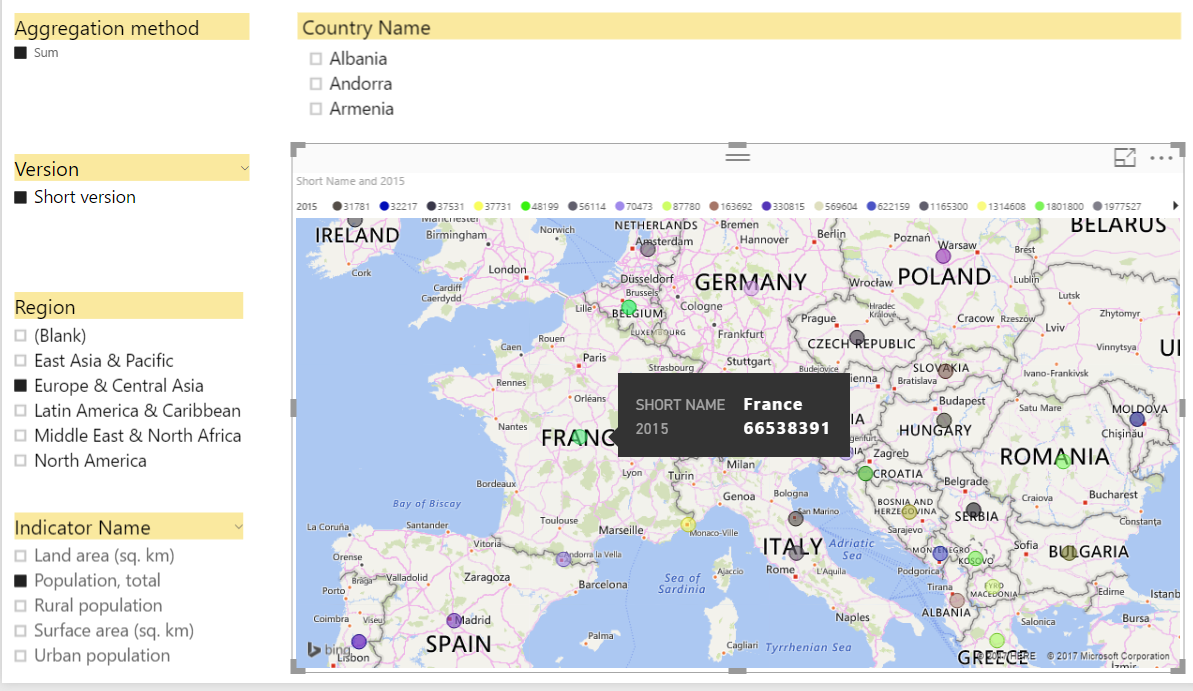Expand the Version slicer dropdown chevron
The width and height of the screenshot is (1193, 691).
[x=244, y=168]
